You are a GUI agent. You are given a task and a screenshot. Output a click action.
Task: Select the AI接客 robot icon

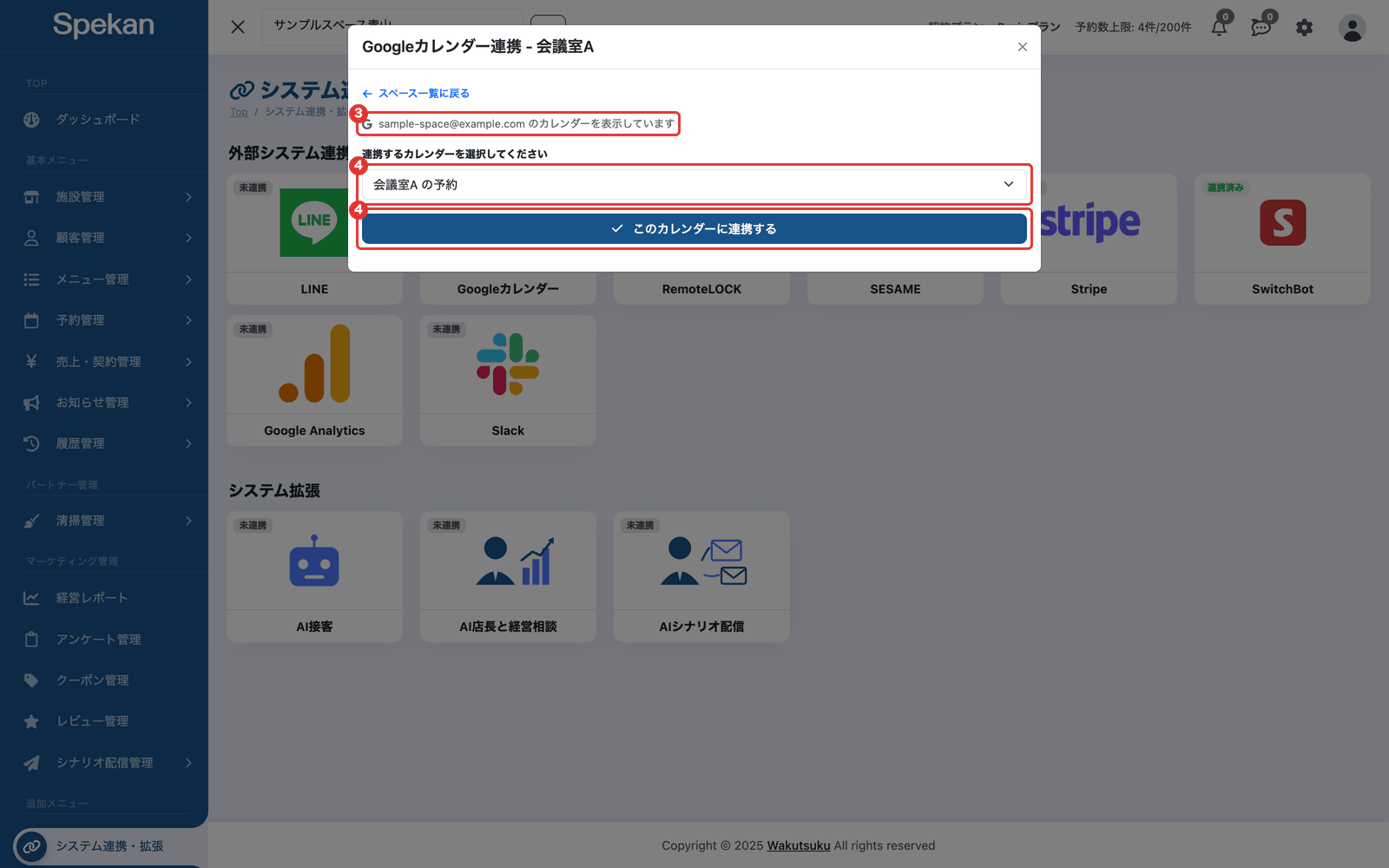pyautogui.click(x=314, y=561)
